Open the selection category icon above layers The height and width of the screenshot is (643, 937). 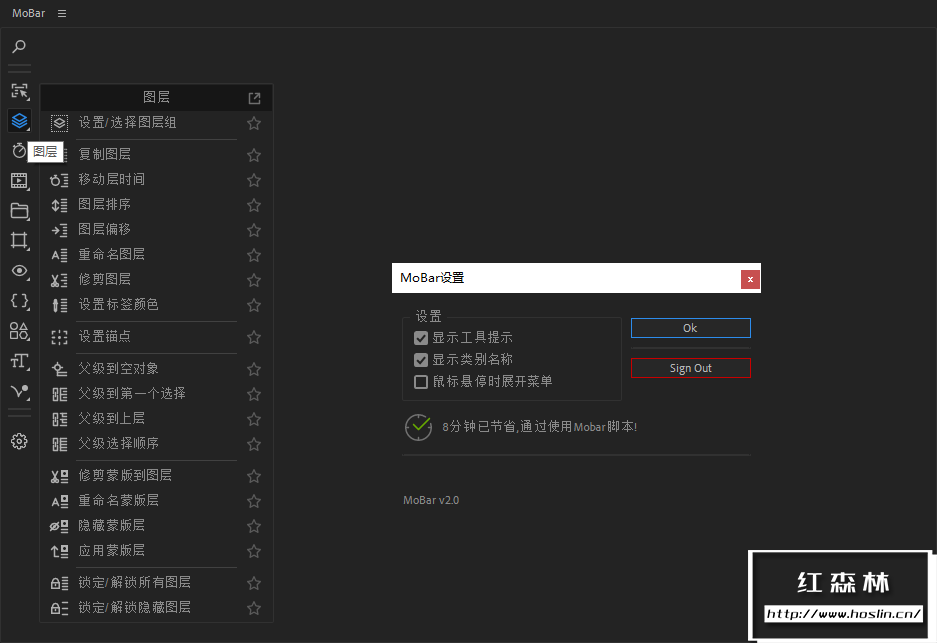[x=19, y=91]
